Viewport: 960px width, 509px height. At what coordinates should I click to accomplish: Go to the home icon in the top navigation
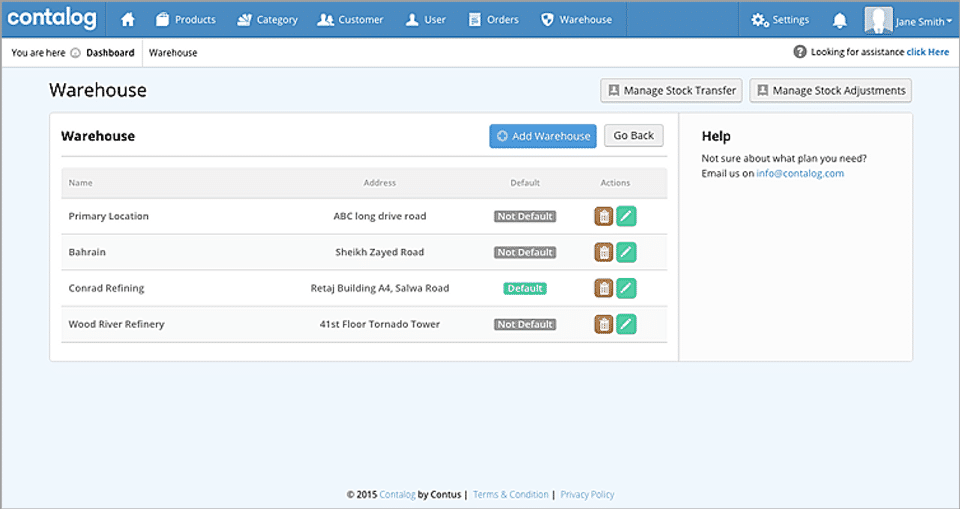tap(128, 20)
